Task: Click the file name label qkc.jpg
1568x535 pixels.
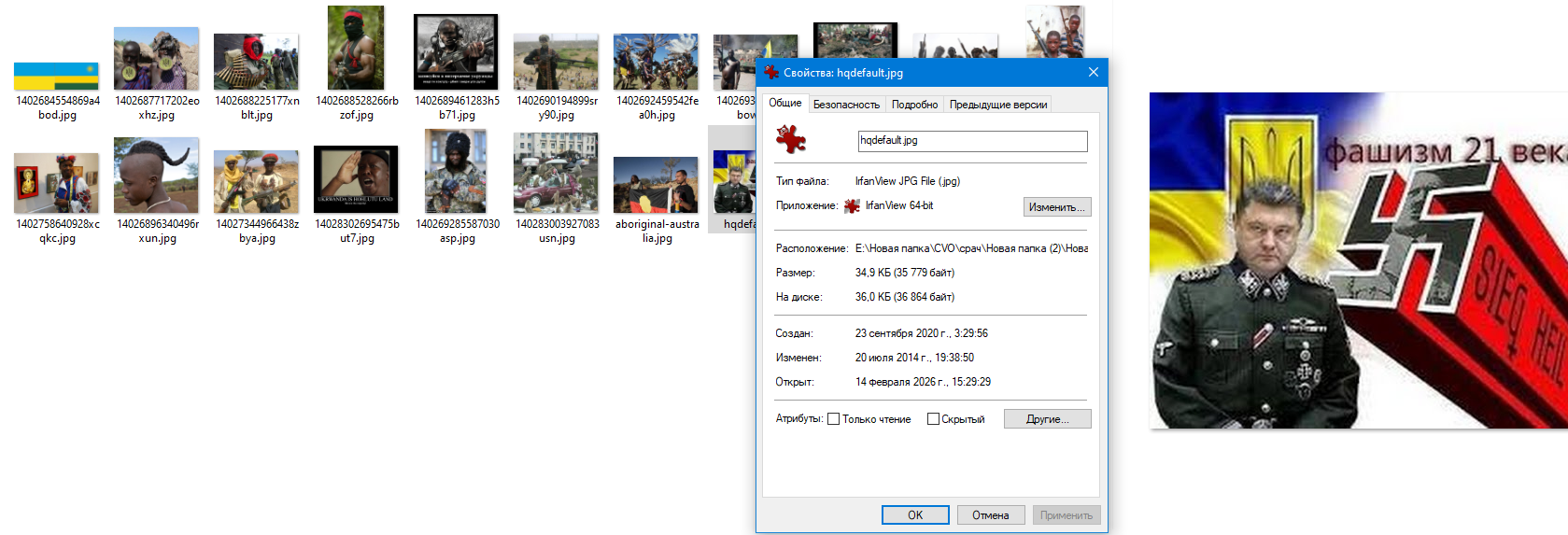Action: [57, 238]
